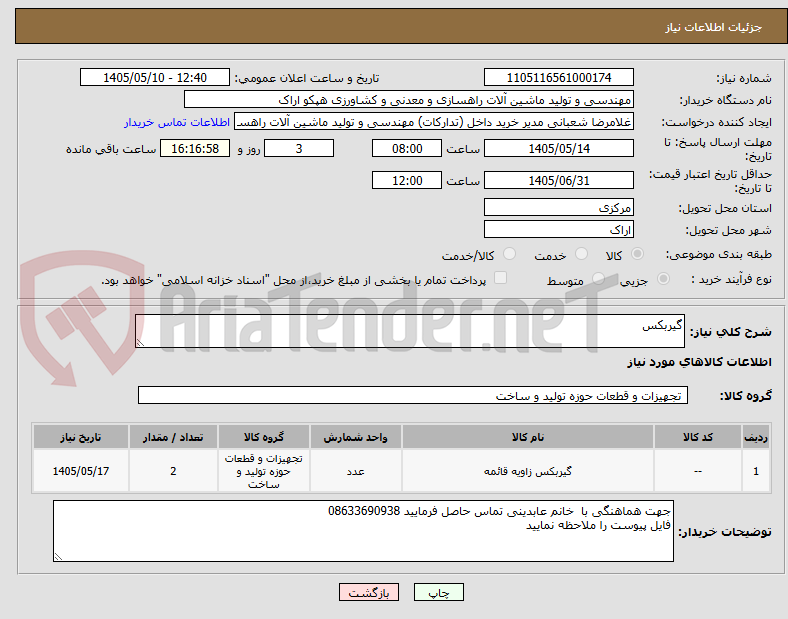This screenshot has width=788, height=619.
Task: Click the delivery city field اراک
Action: click(558, 229)
